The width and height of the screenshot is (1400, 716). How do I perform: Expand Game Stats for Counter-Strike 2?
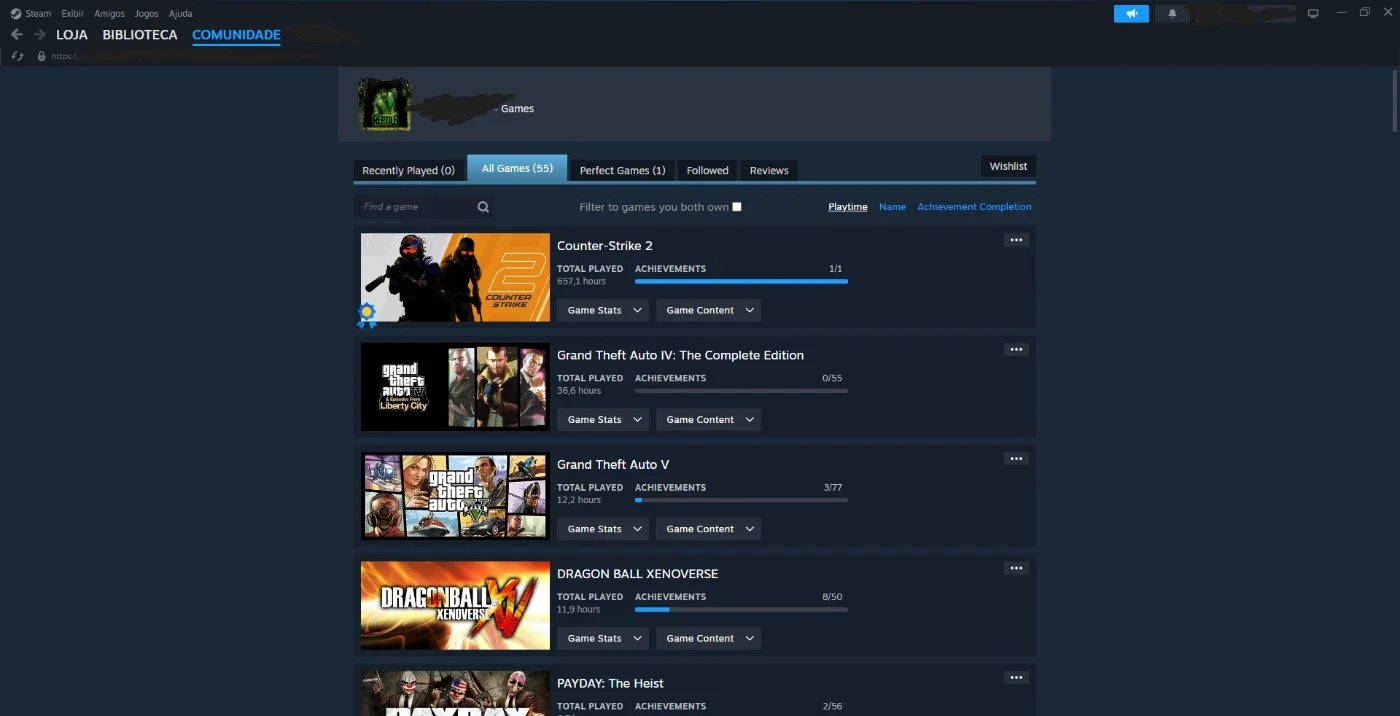603,310
